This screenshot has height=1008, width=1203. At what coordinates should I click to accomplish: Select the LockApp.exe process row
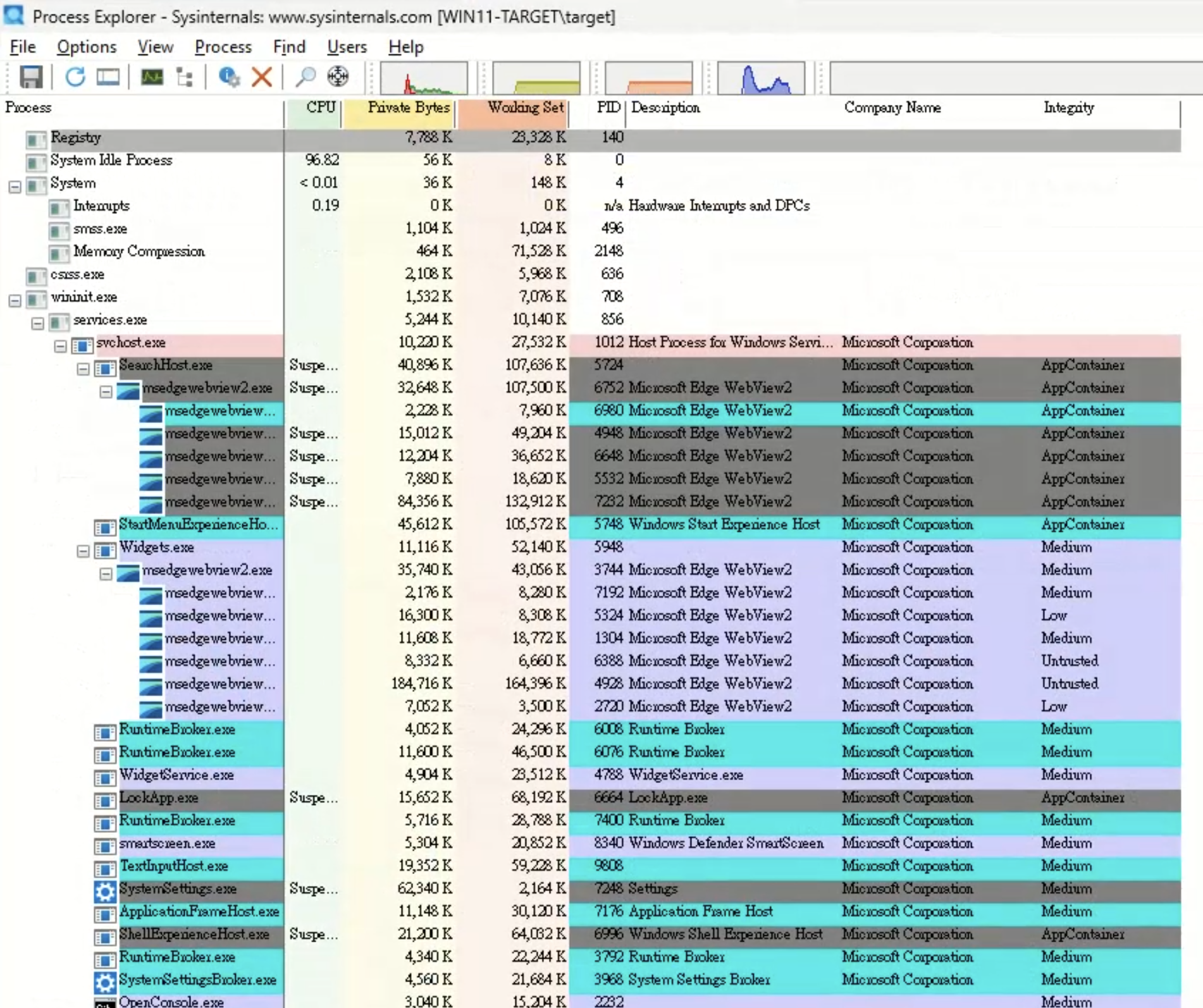tap(159, 798)
